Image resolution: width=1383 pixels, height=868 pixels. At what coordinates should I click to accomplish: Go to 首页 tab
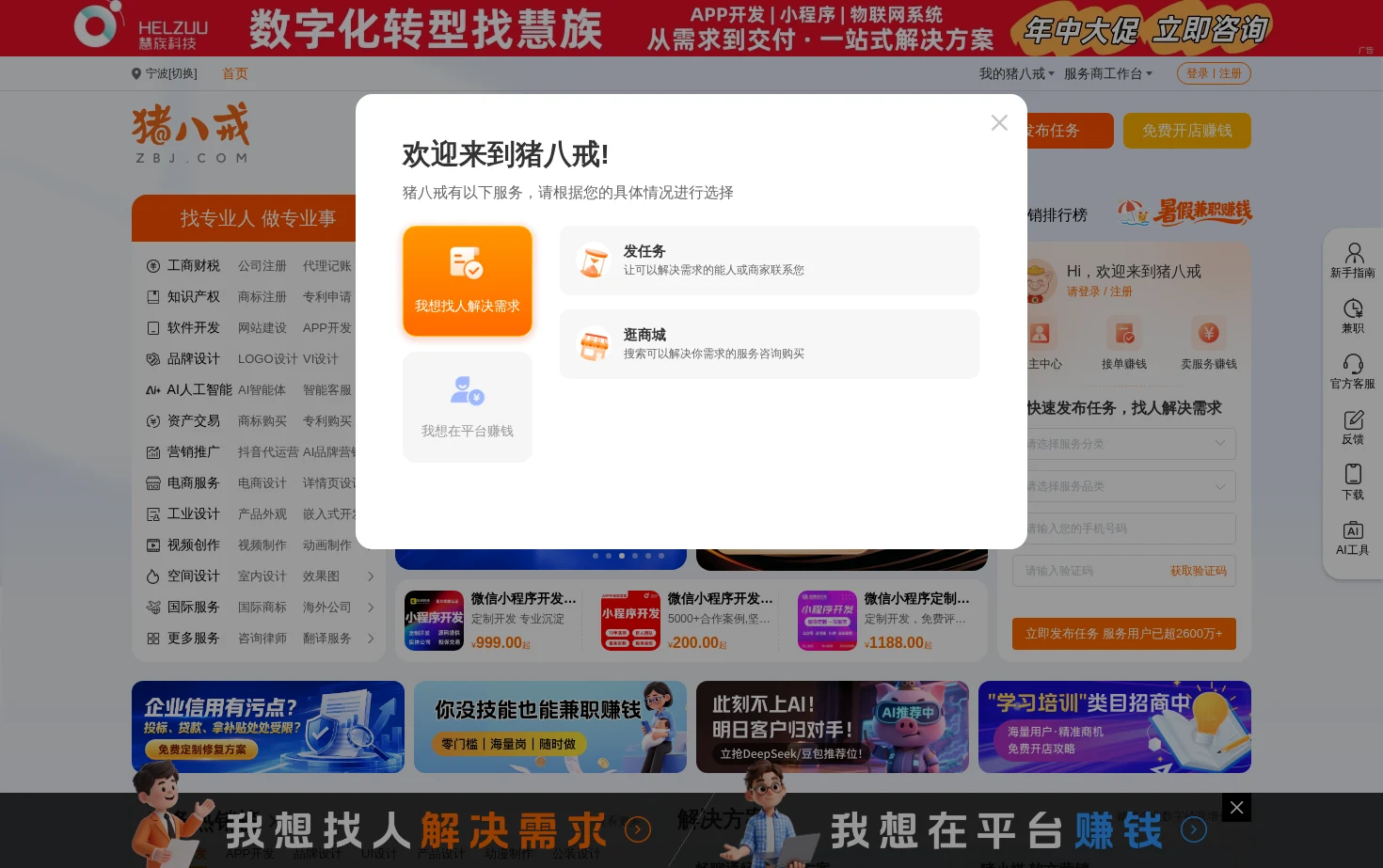click(x=235, y=73)
